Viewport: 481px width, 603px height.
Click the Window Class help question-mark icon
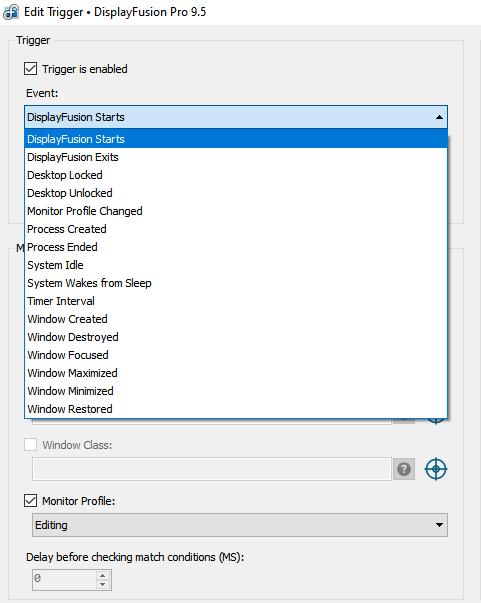(x=404, y=469)
